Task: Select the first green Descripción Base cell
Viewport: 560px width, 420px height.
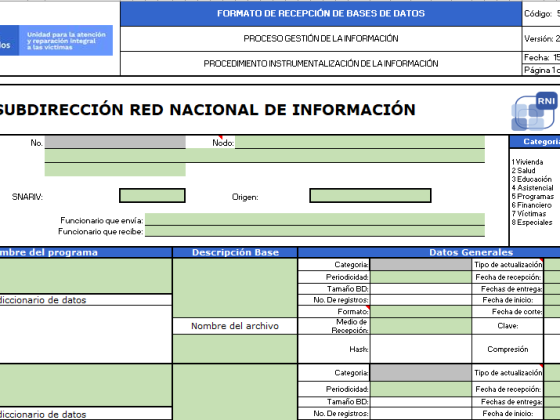Action: (x=235, y=288)
